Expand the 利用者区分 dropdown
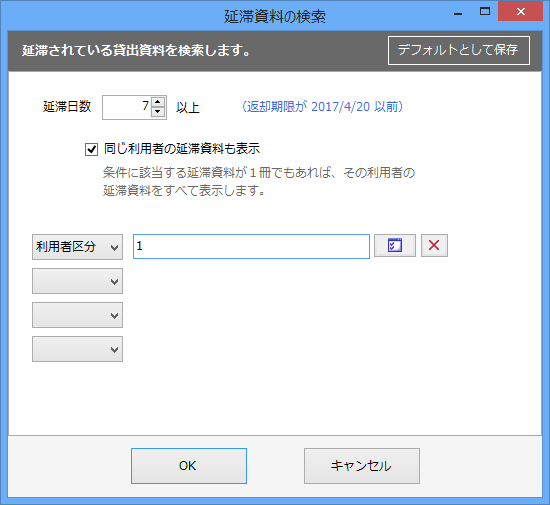The height and width of the screenshot is (505, 550). pos(78,247)
